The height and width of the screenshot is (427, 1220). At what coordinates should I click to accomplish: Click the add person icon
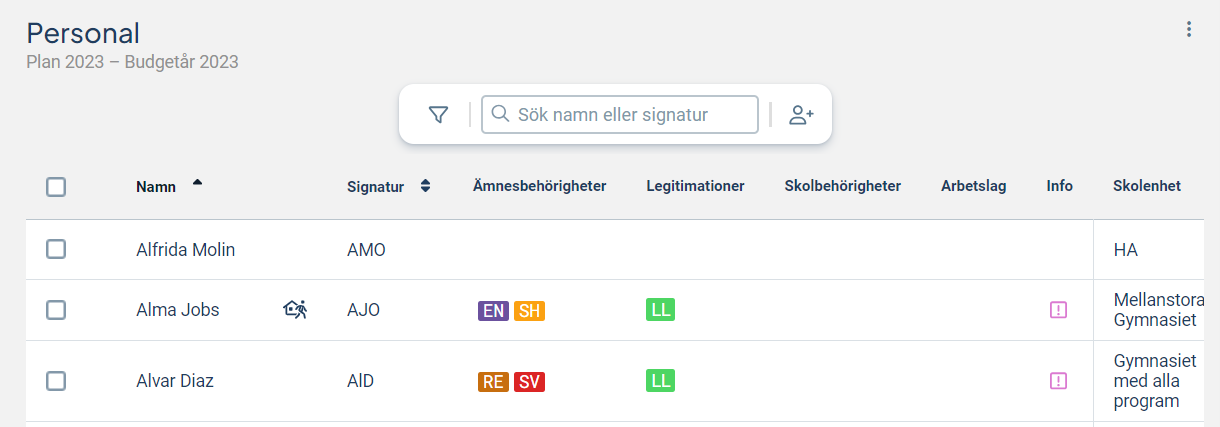[801, 115]
